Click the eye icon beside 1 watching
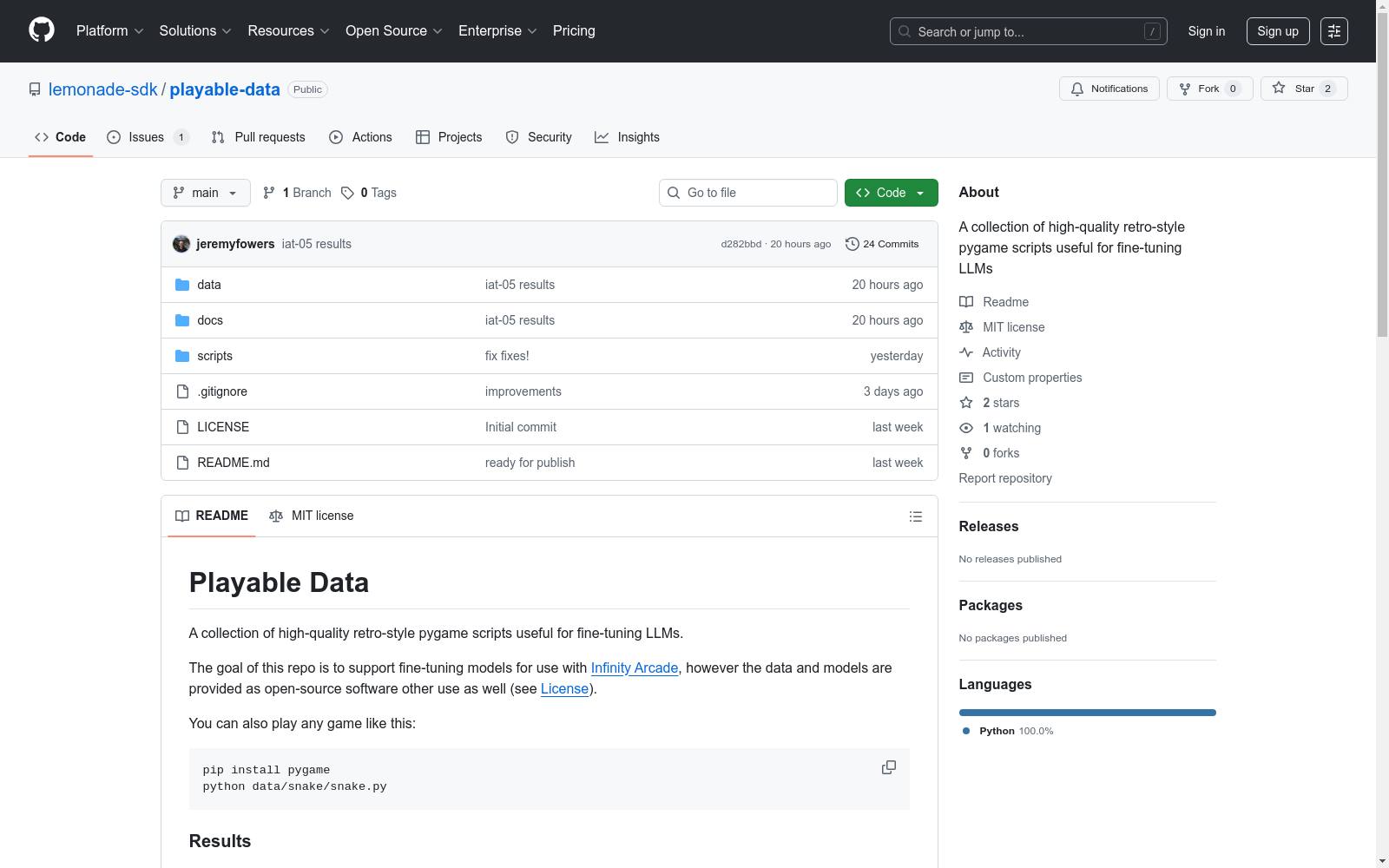The image size is (1389, 868). pyautogui.click(x=966, y=428)
